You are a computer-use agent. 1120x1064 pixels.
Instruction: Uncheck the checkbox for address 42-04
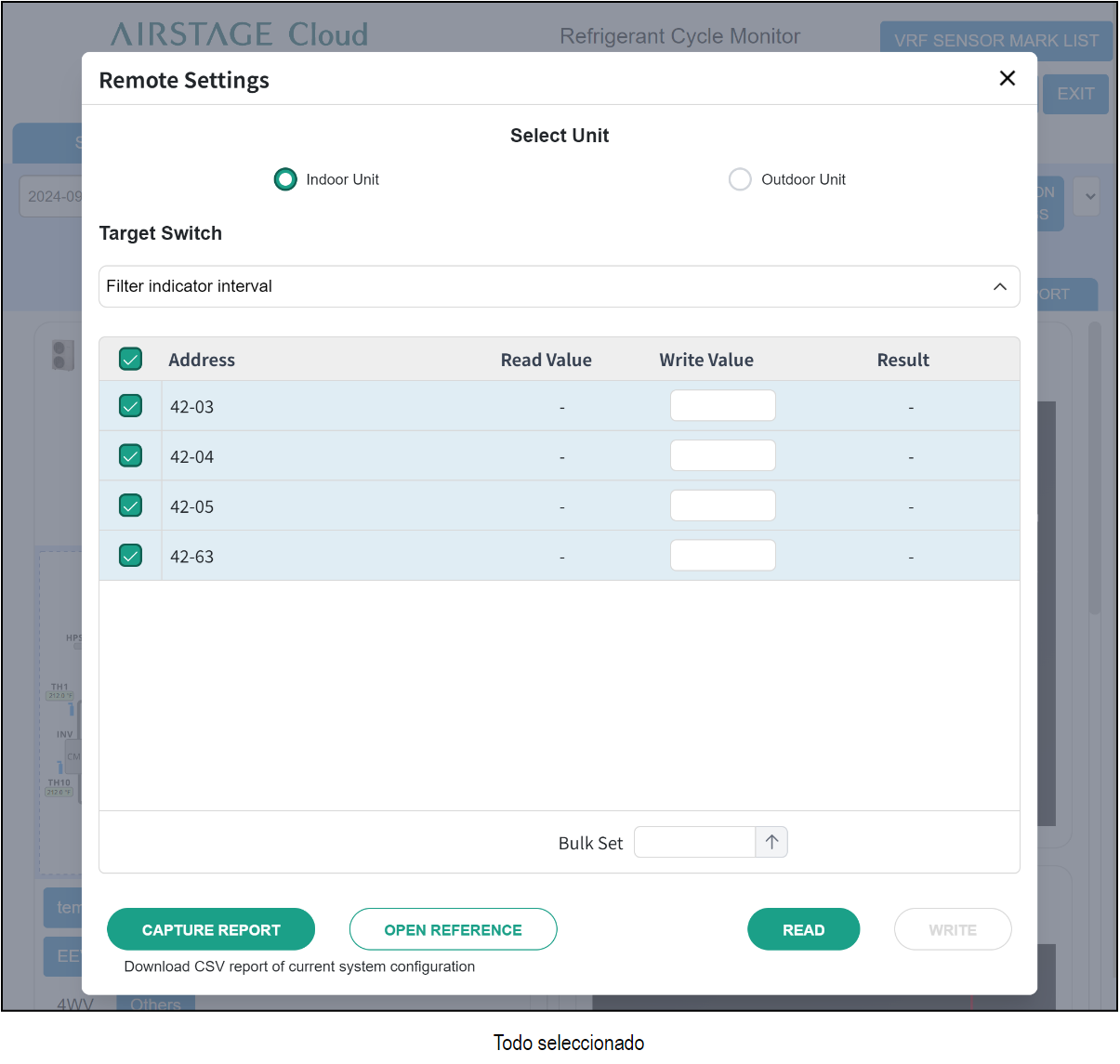[131, 456]
